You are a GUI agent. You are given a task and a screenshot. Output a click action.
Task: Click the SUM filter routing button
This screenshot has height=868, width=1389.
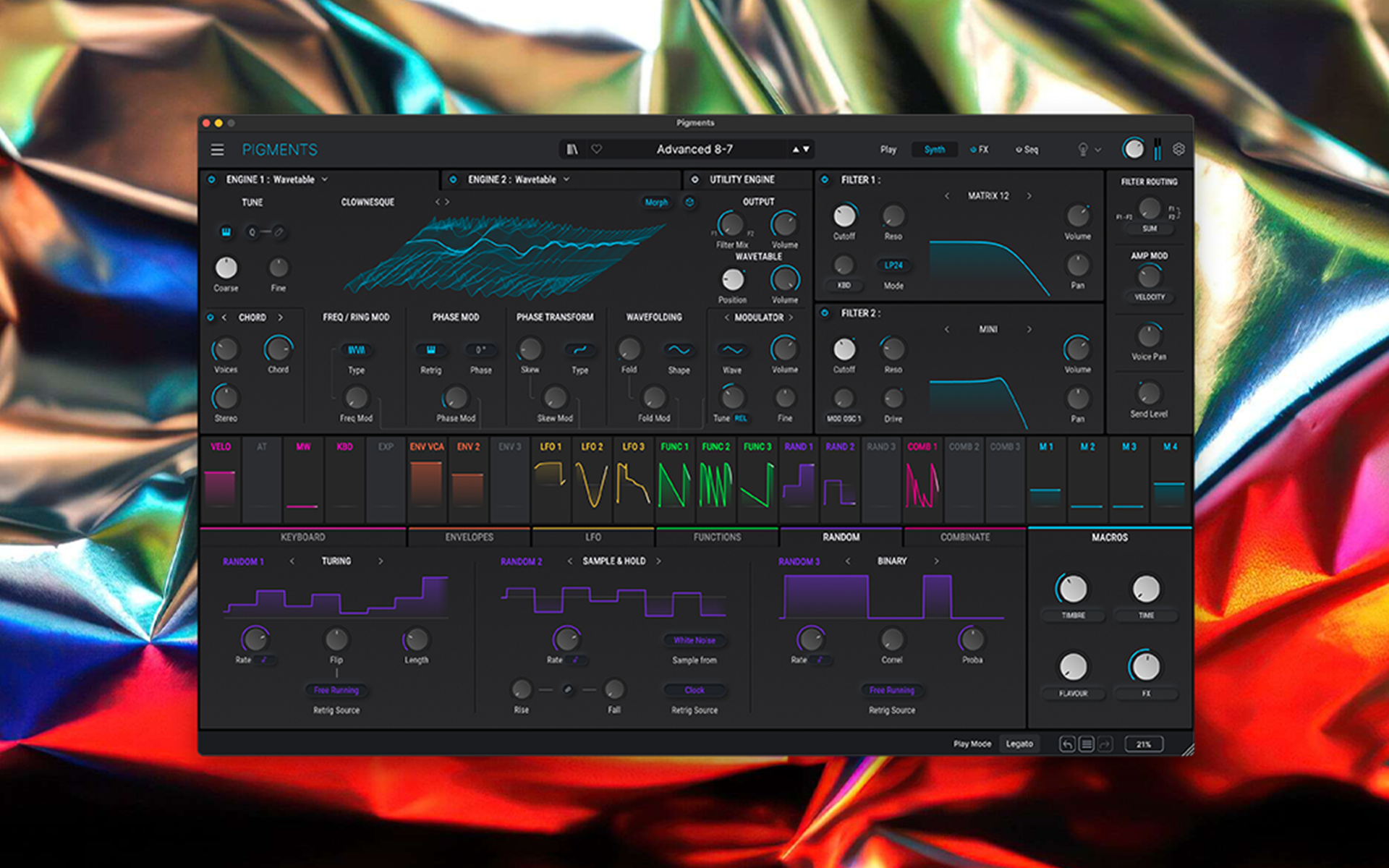[x=1150, y=229]
